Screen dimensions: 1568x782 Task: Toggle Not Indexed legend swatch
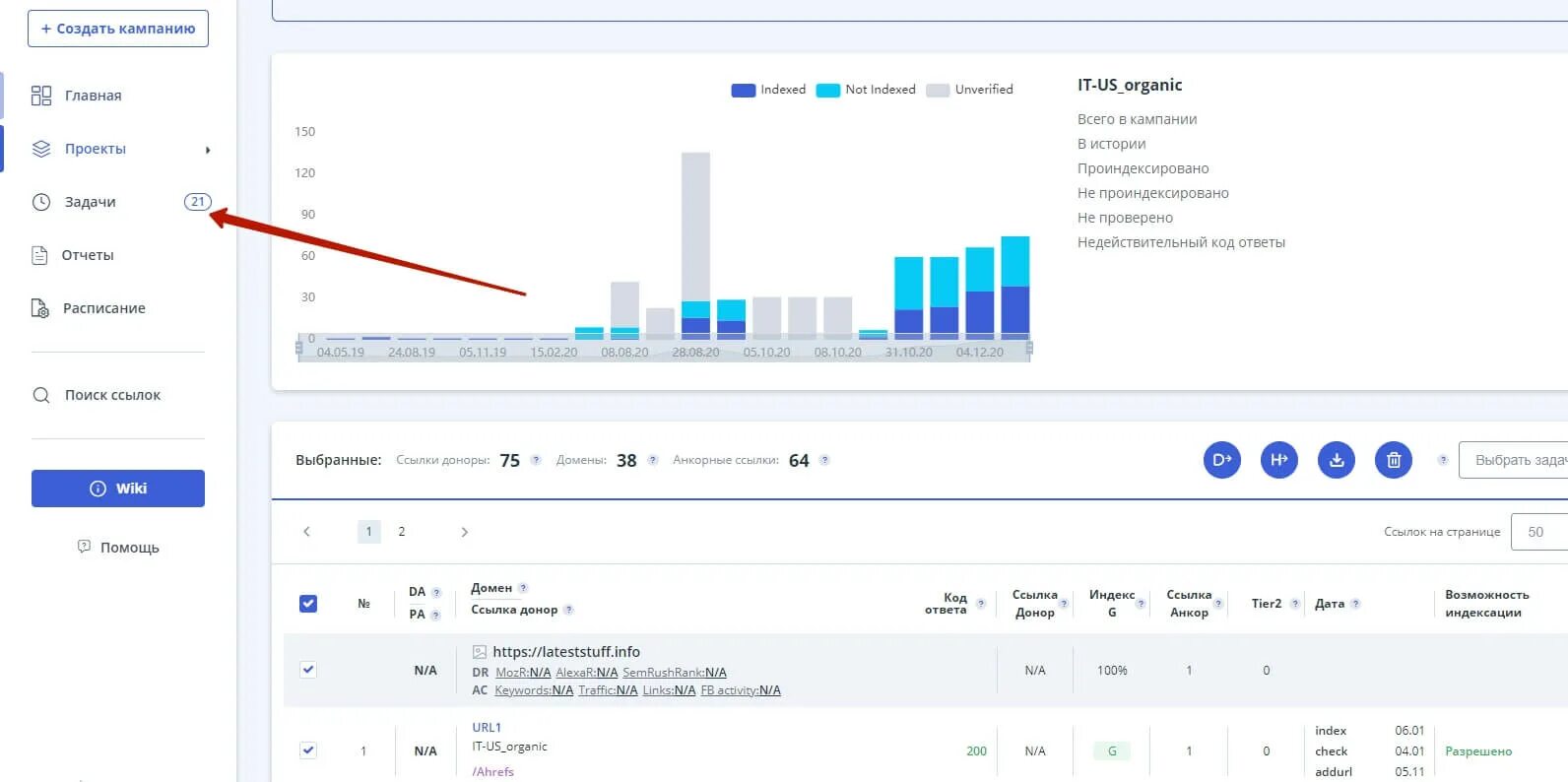click(828, 90)
